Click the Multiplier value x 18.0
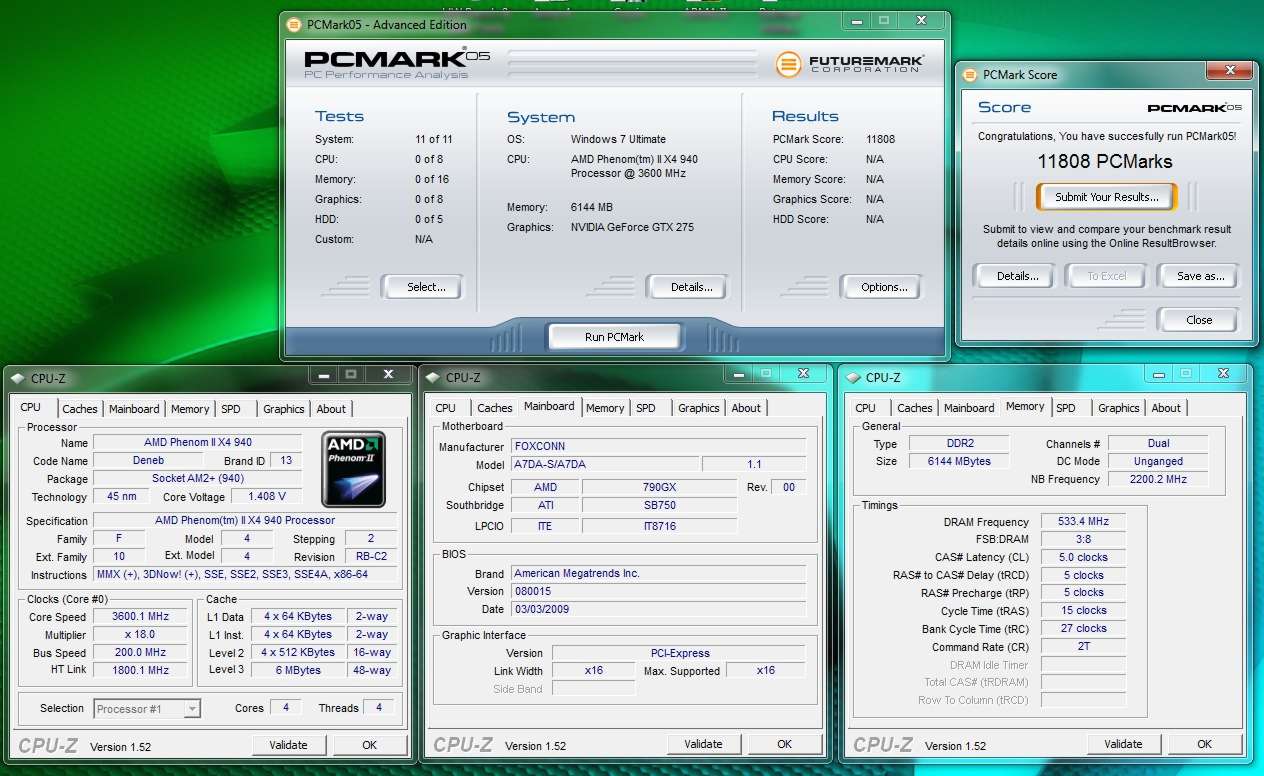 point(141,635)
